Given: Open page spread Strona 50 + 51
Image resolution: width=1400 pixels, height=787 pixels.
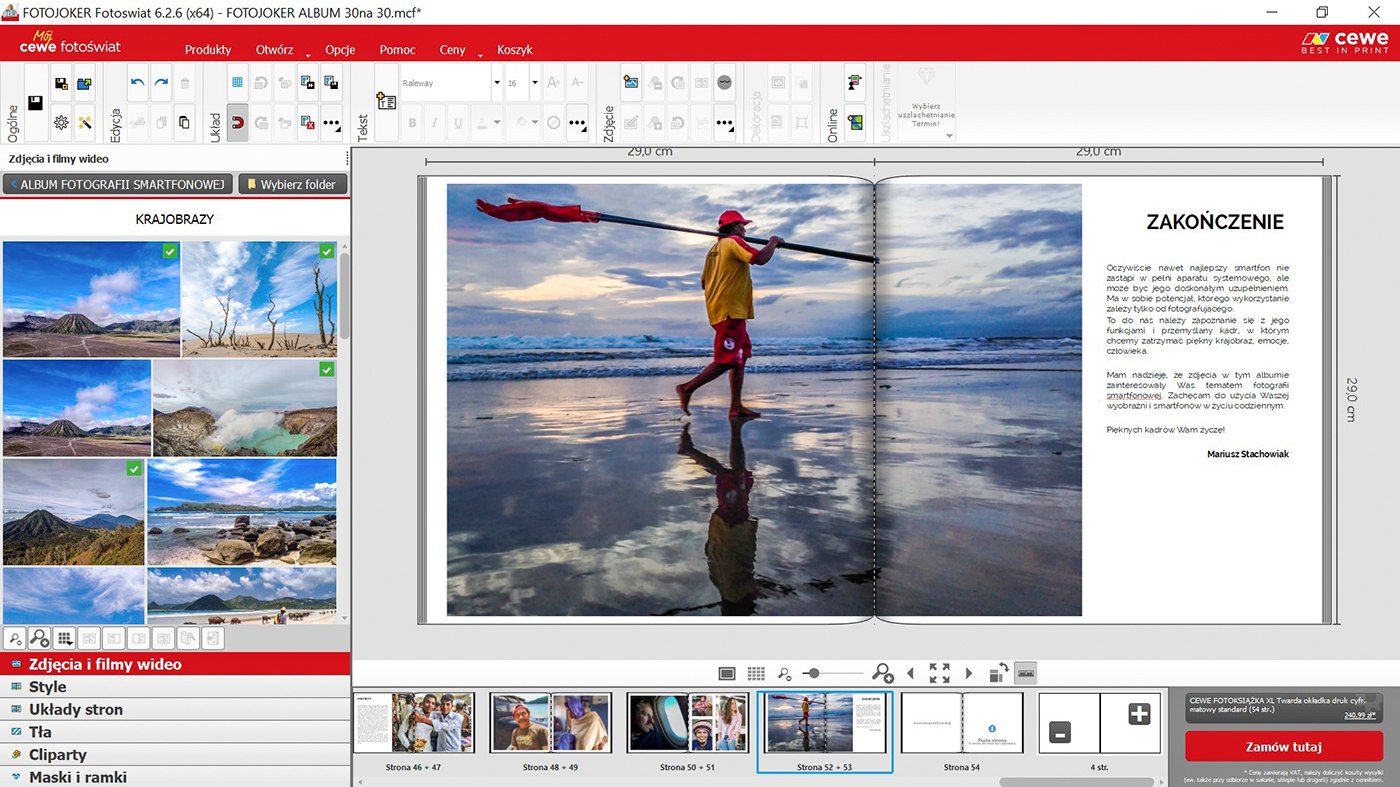Looking at the screenshot, I should (688, 722).
